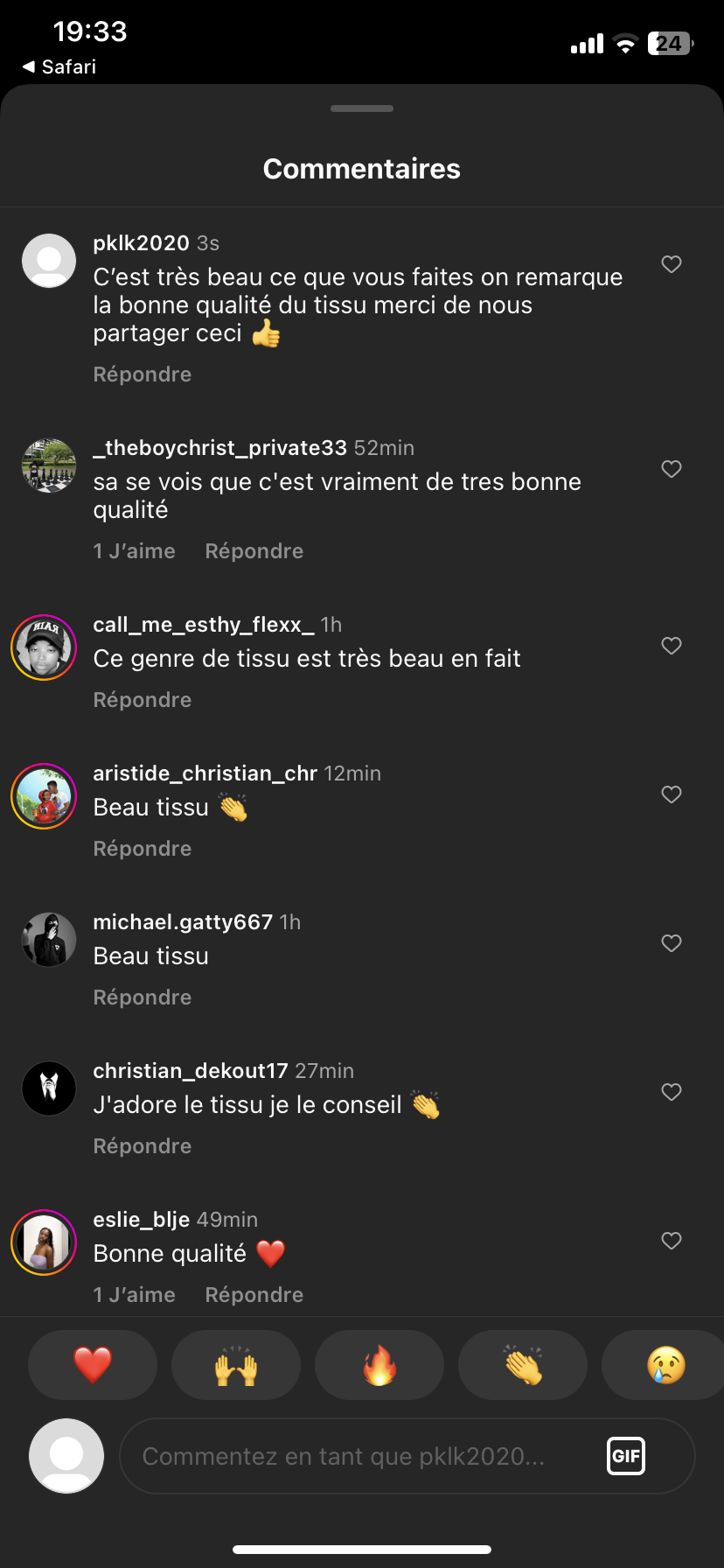Viewport: 724px width, 1568px height.
Task: Like eslie_blje's Bonne qualité comment
Action: 672,1241
